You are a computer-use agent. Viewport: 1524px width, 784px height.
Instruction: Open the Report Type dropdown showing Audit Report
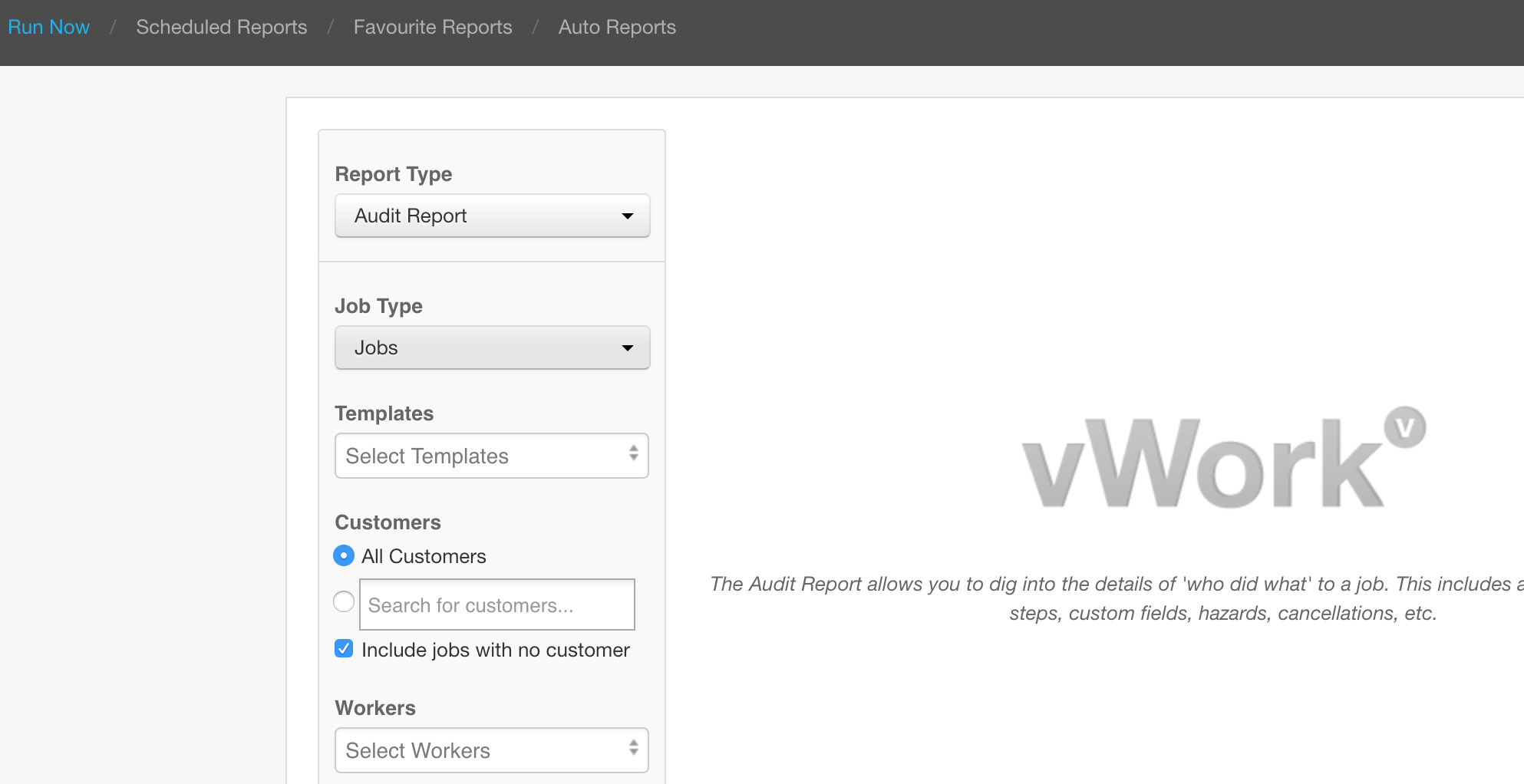point(492,216)
